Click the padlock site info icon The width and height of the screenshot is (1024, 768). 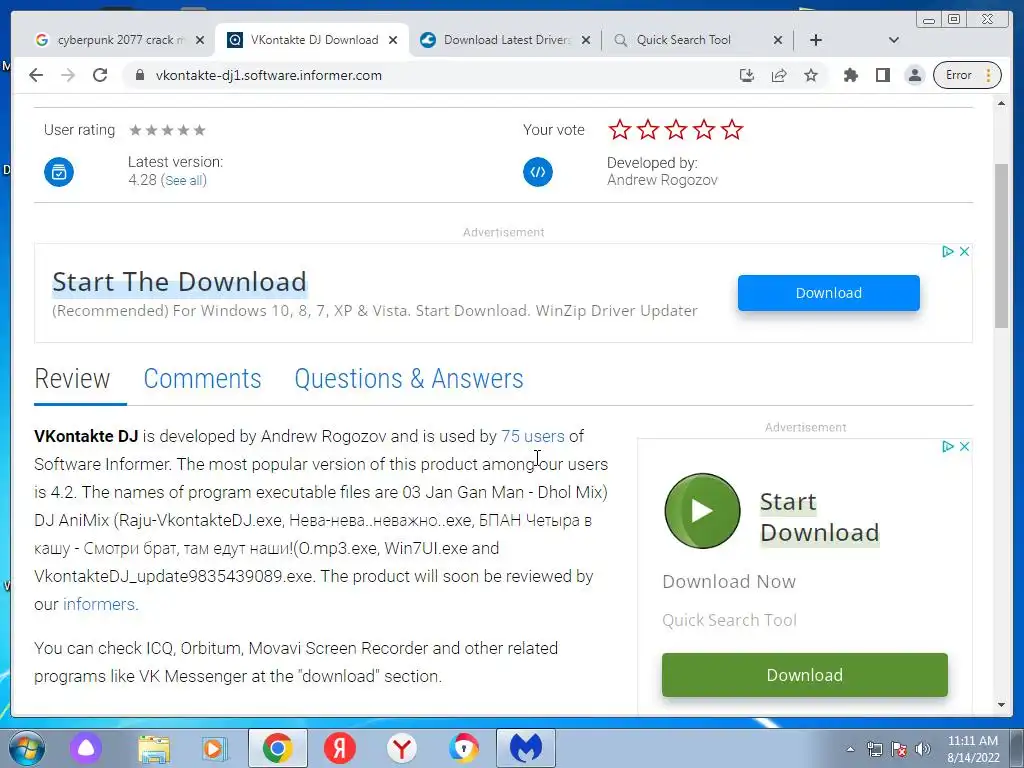click(139, 75)
